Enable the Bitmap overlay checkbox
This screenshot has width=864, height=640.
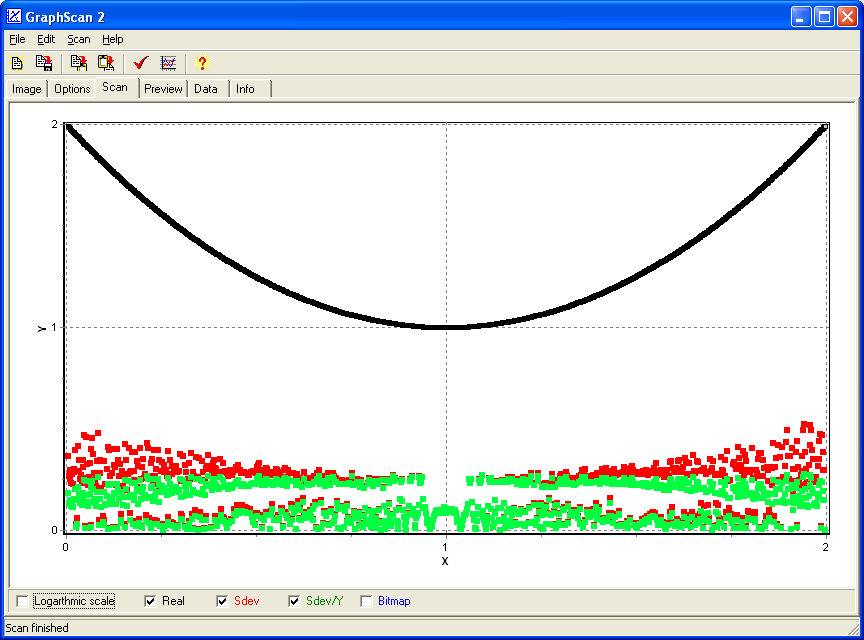pyautogui.click(x=367, y=601)
